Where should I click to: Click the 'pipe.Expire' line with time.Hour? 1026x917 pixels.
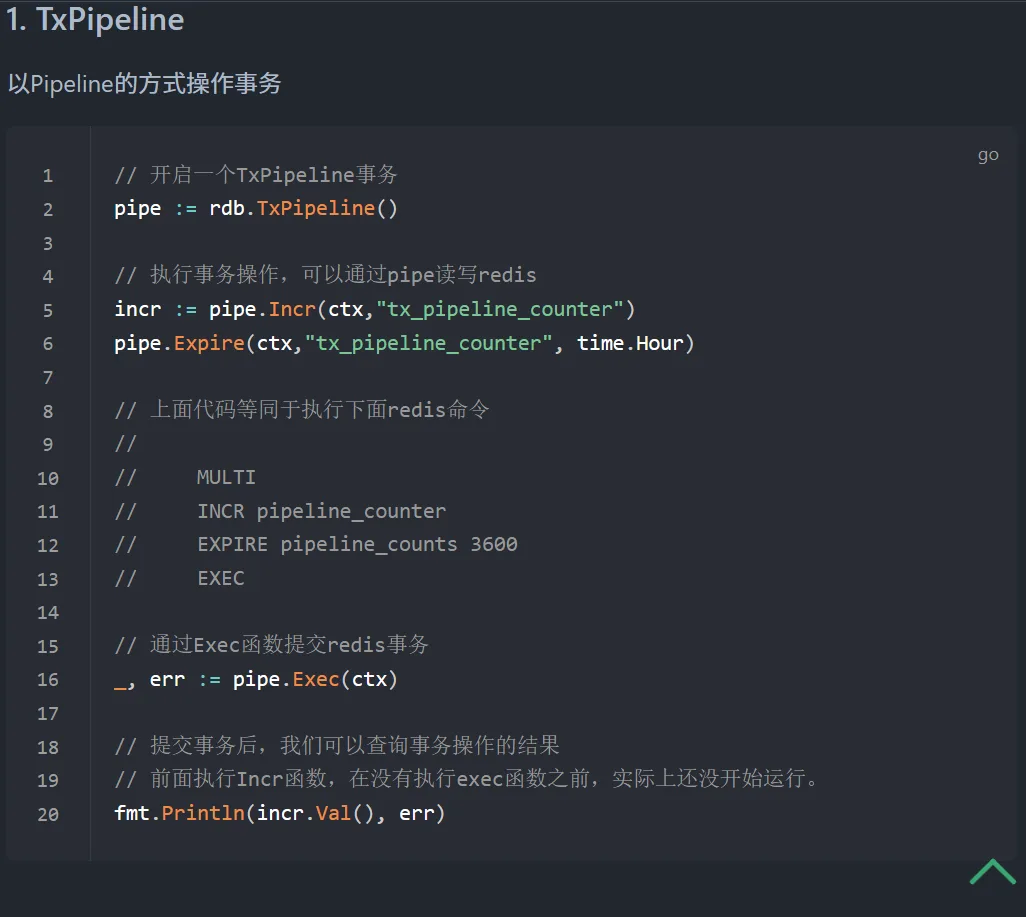tap(404, 343)
